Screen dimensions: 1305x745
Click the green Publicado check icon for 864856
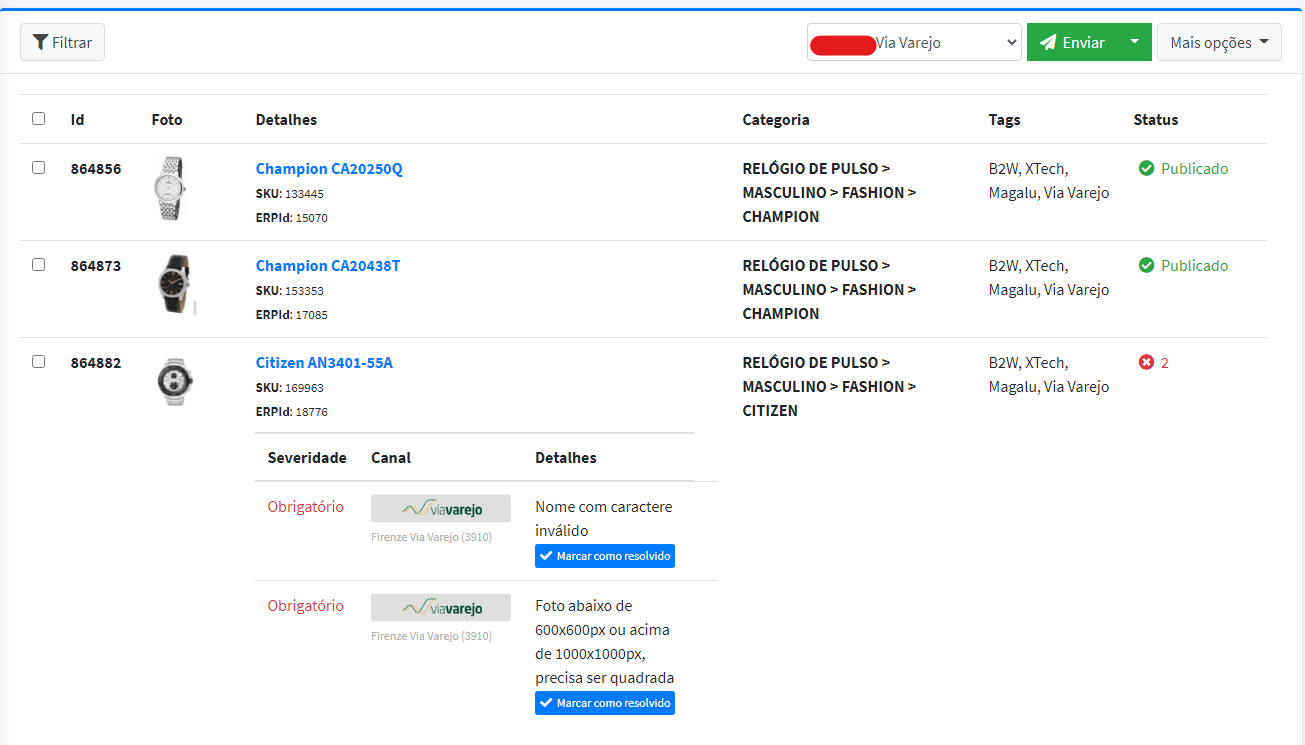[1147, 168]
